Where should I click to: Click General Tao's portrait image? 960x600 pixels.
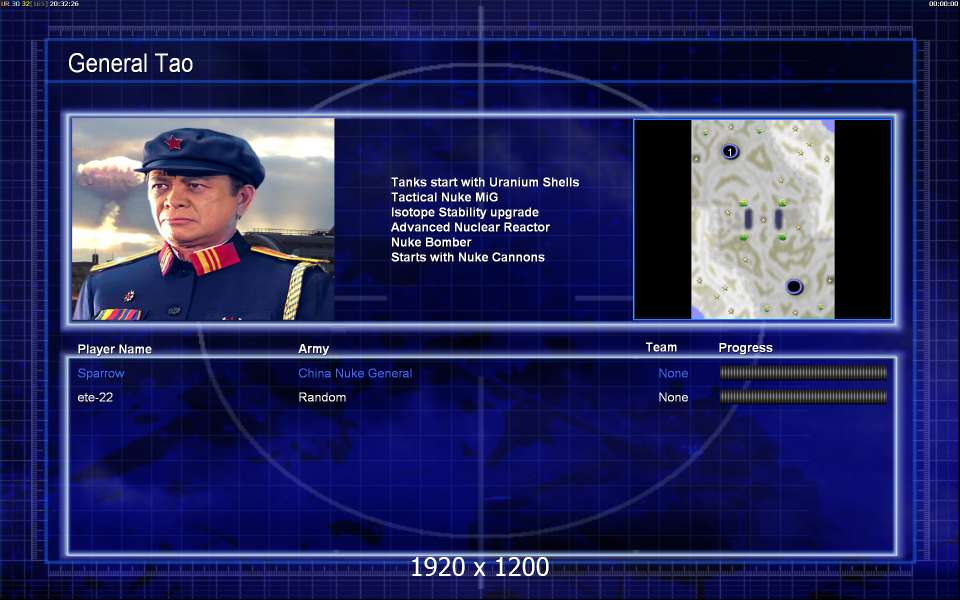coord(203,219)
